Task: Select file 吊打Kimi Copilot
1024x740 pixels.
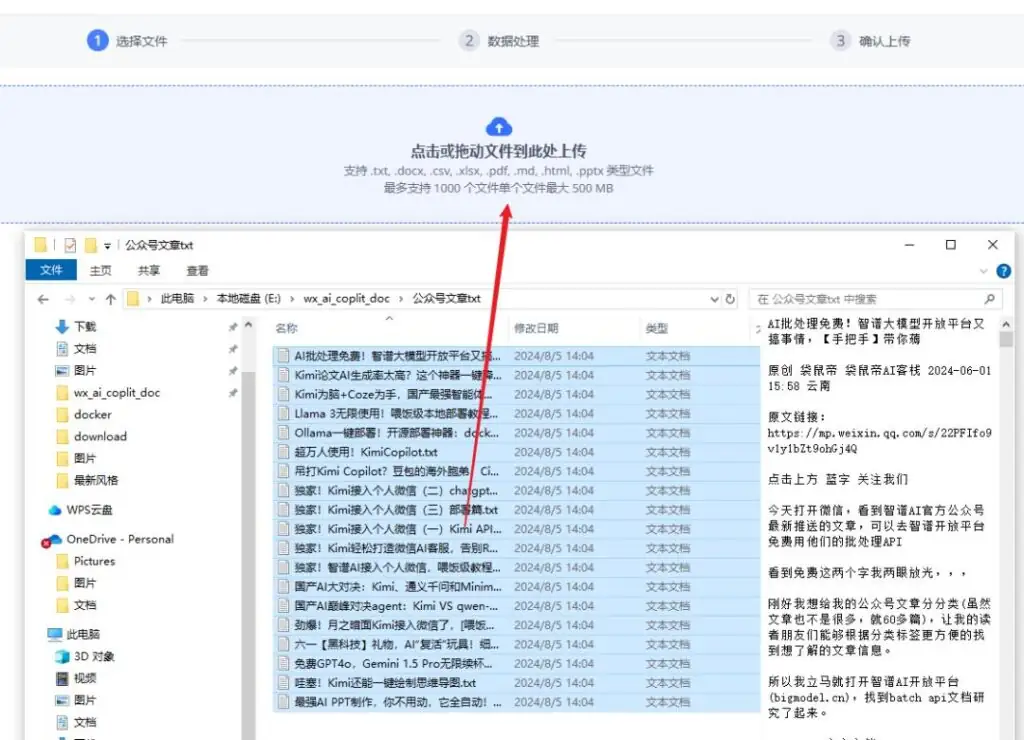Action: (516, 471)
